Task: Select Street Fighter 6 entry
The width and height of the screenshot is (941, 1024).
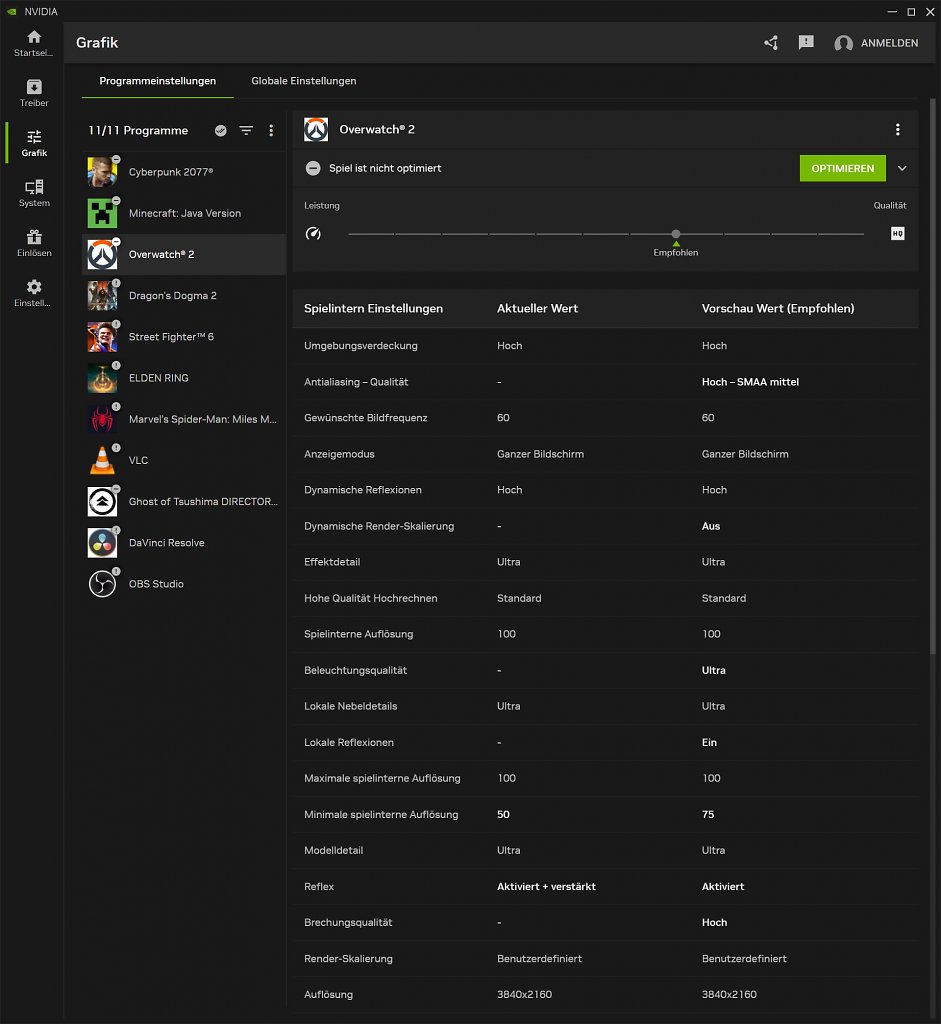Action: pos(184,336)
